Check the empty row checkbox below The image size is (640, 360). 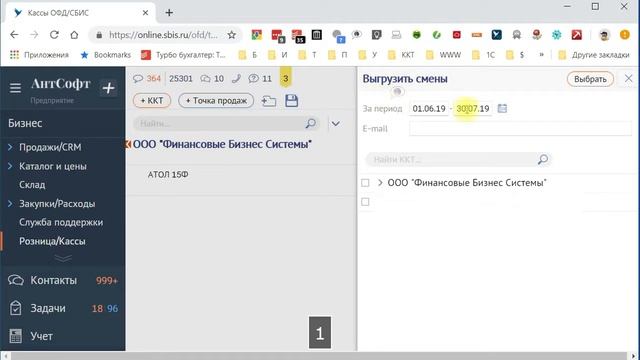pos(365,202)
